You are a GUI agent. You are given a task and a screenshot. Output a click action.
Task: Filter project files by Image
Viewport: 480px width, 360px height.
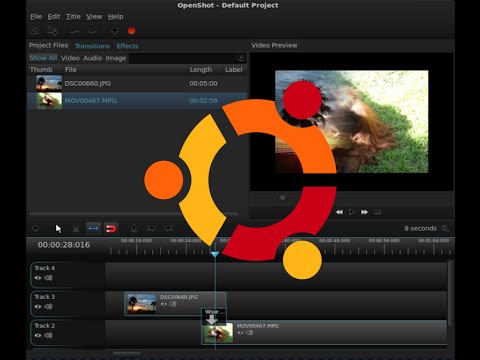116,58
